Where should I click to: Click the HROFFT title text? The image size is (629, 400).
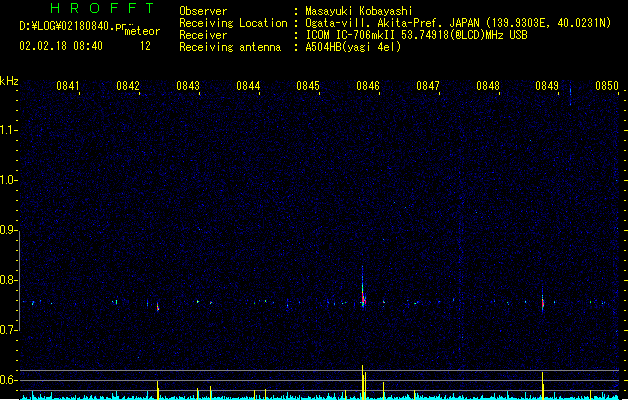coord(102,8)
